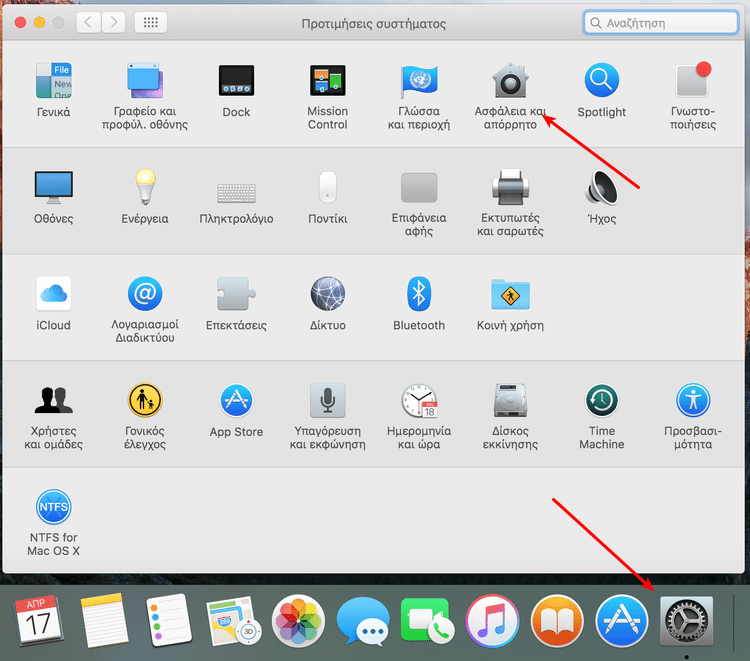The width and height of the screenshot is (750, 661).
Task: Open Messages in the Dock
Action: [x=363, y=621]
